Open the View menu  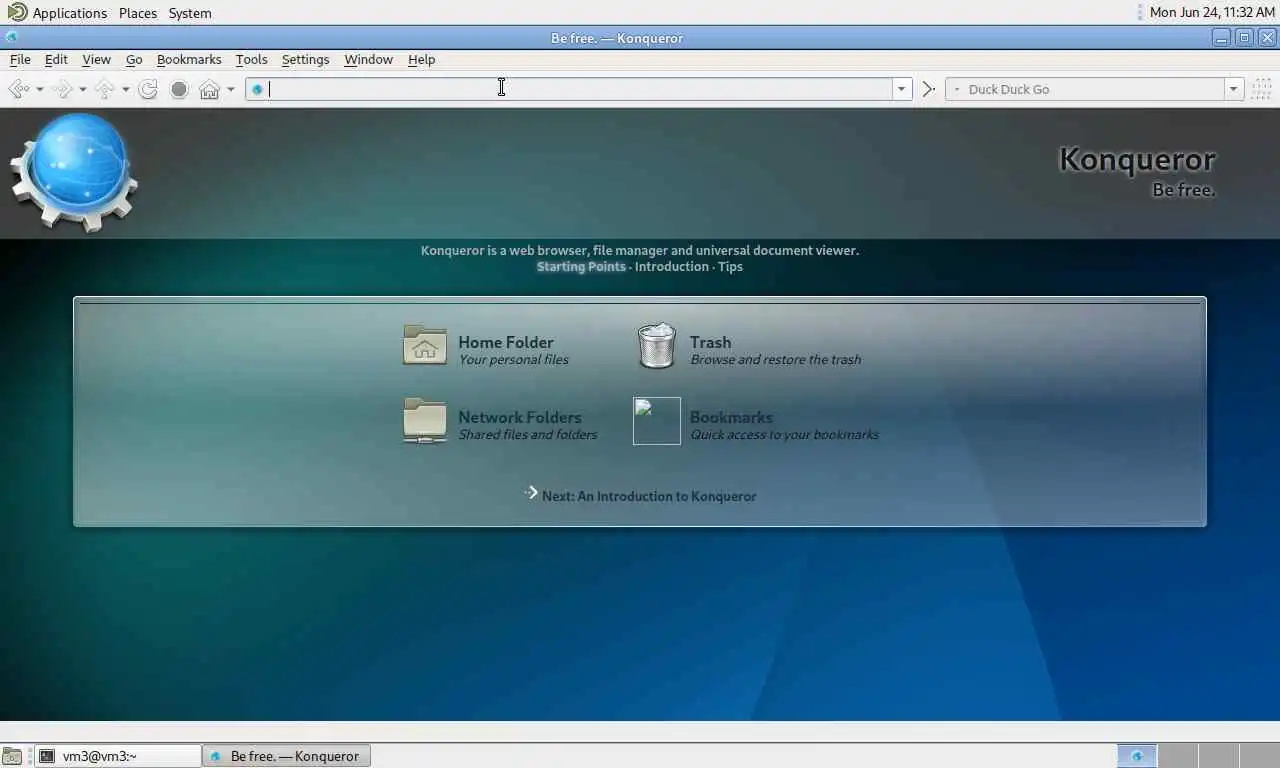(96, 59)
